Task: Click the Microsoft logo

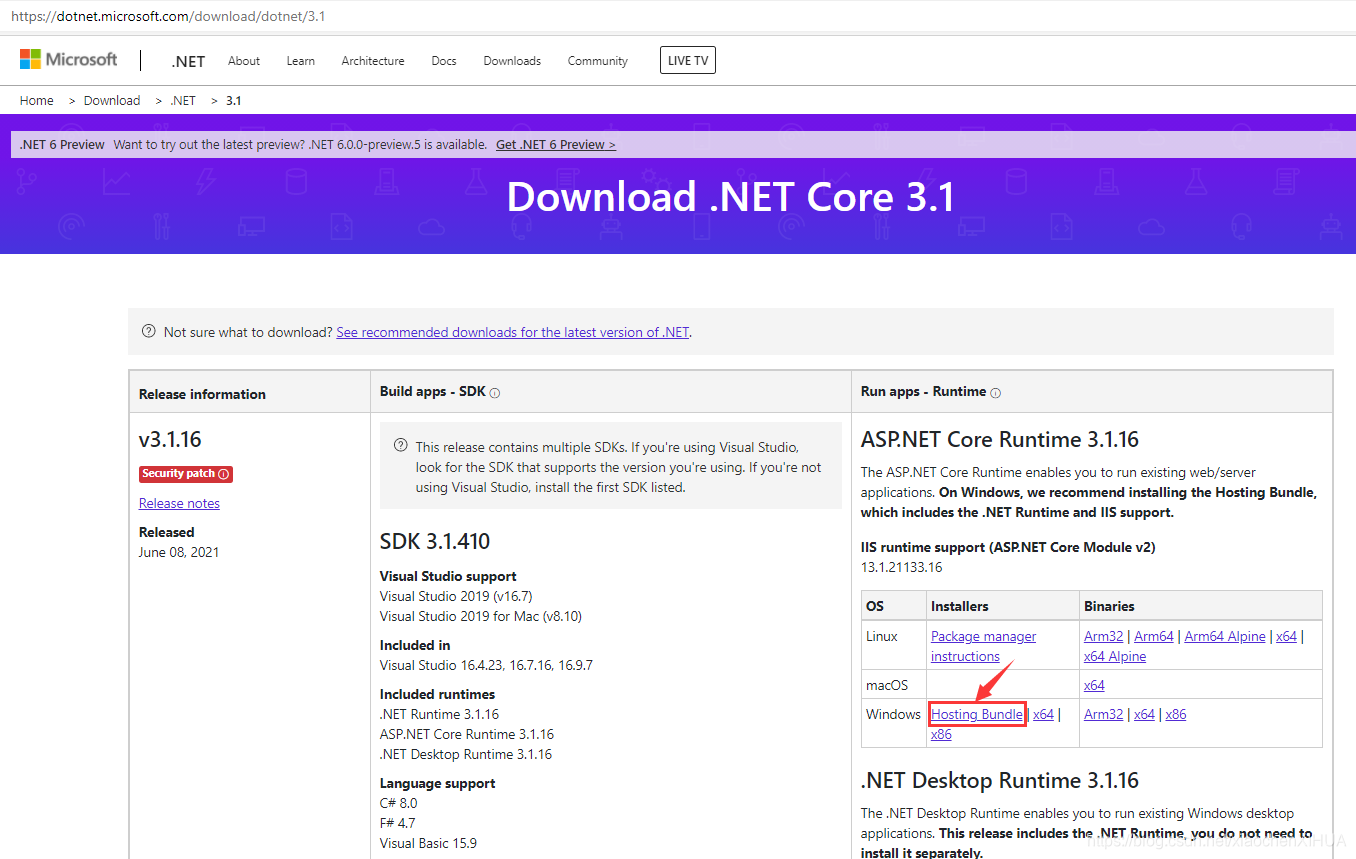Action: coord(68,60)
